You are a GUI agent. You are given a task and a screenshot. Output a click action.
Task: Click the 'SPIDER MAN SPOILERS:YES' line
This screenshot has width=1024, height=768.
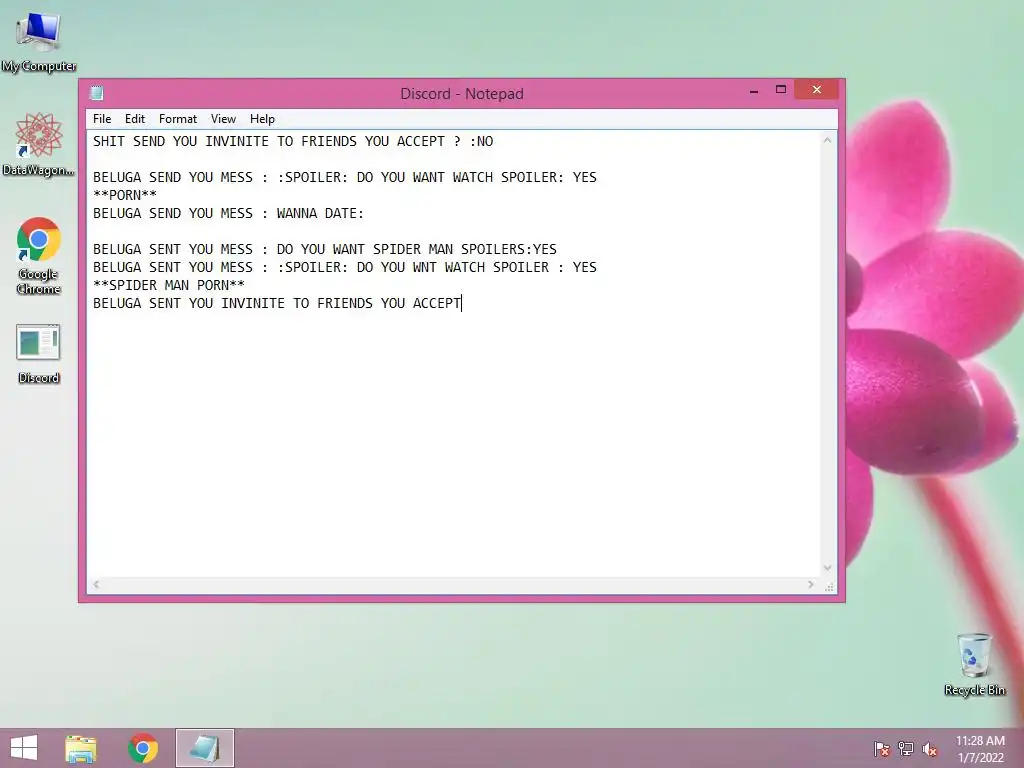pos(325,249)
